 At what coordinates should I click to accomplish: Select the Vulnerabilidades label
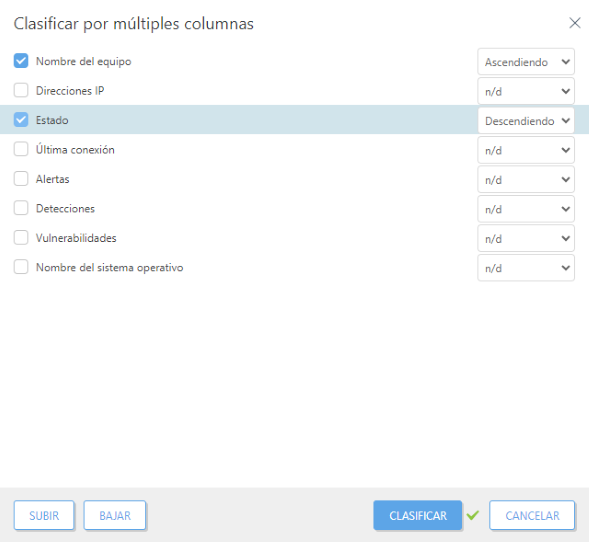tap(76, 238)
